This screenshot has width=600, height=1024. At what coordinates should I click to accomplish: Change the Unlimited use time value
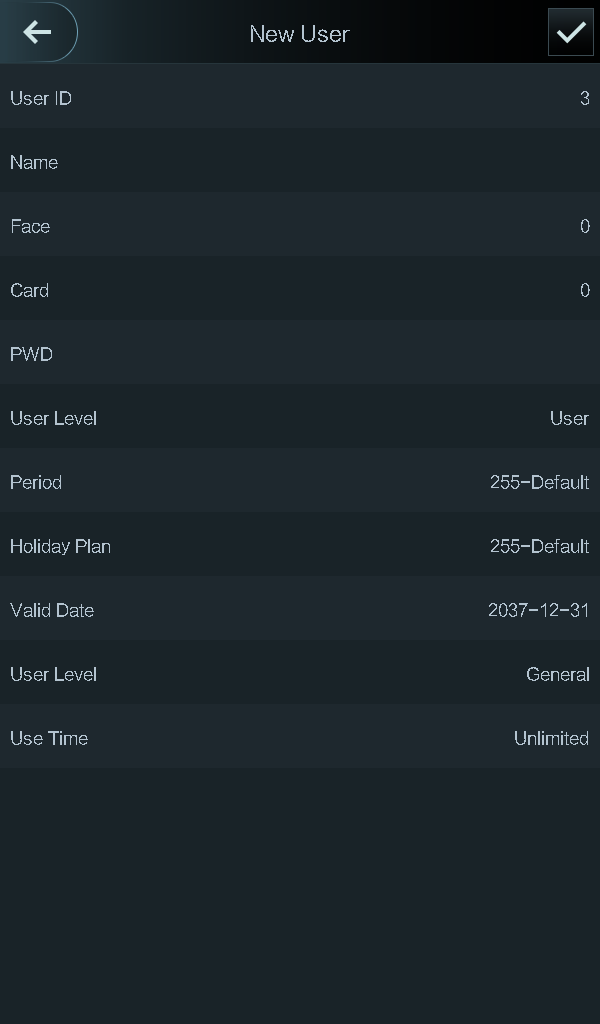(x=551, y=738)
